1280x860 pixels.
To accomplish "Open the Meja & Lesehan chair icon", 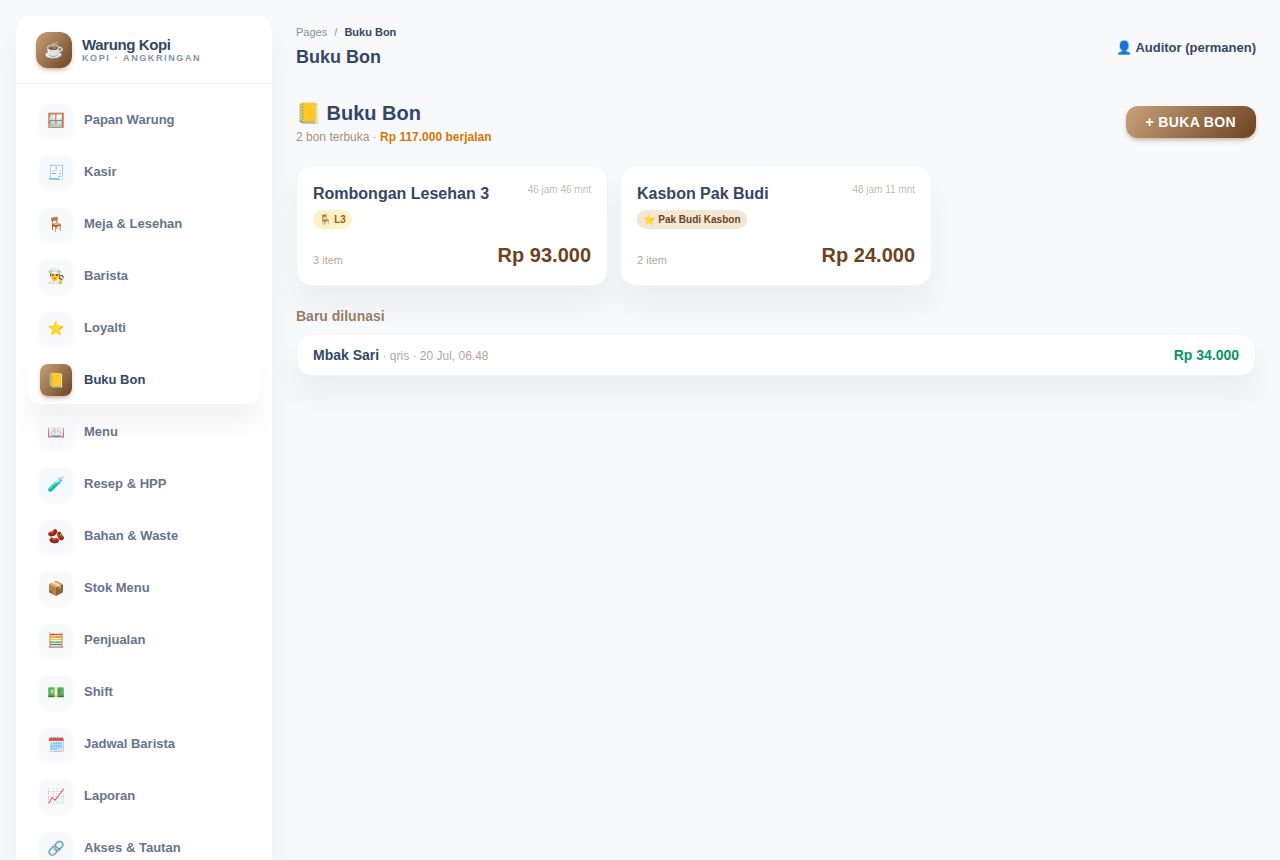I will (56, 224).
